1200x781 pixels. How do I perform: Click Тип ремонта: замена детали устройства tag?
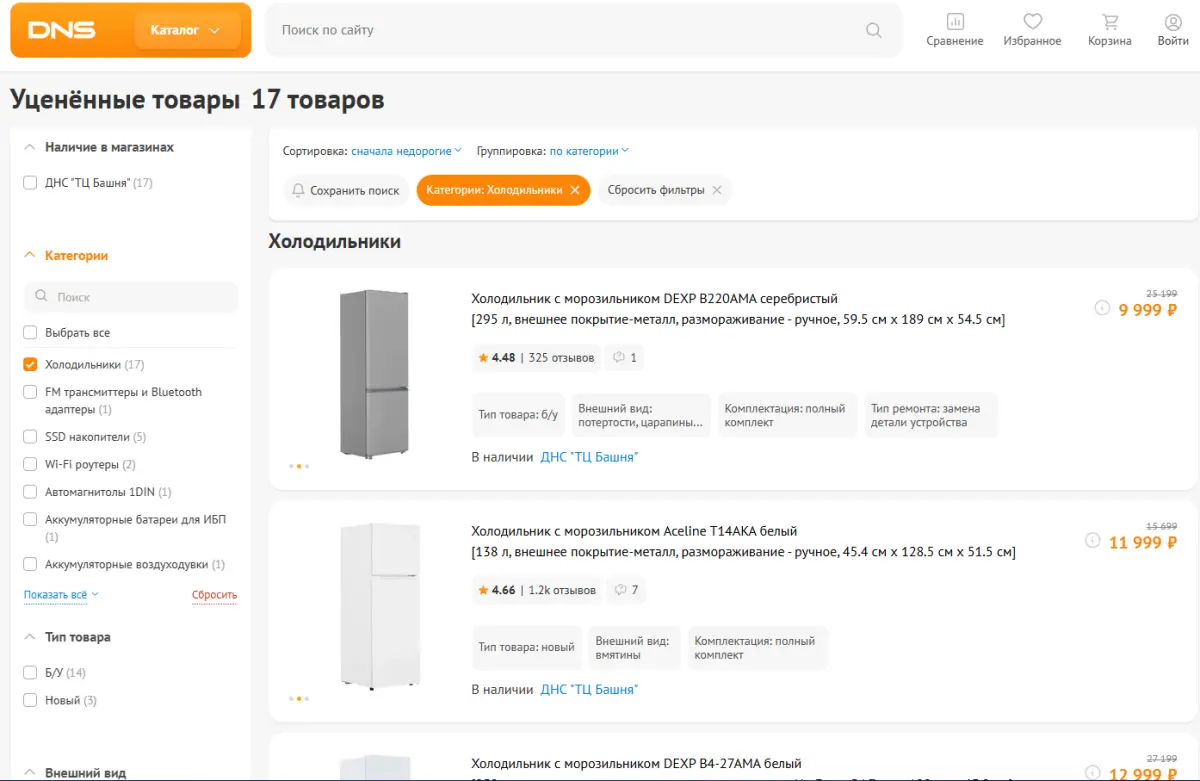point(931,415)
